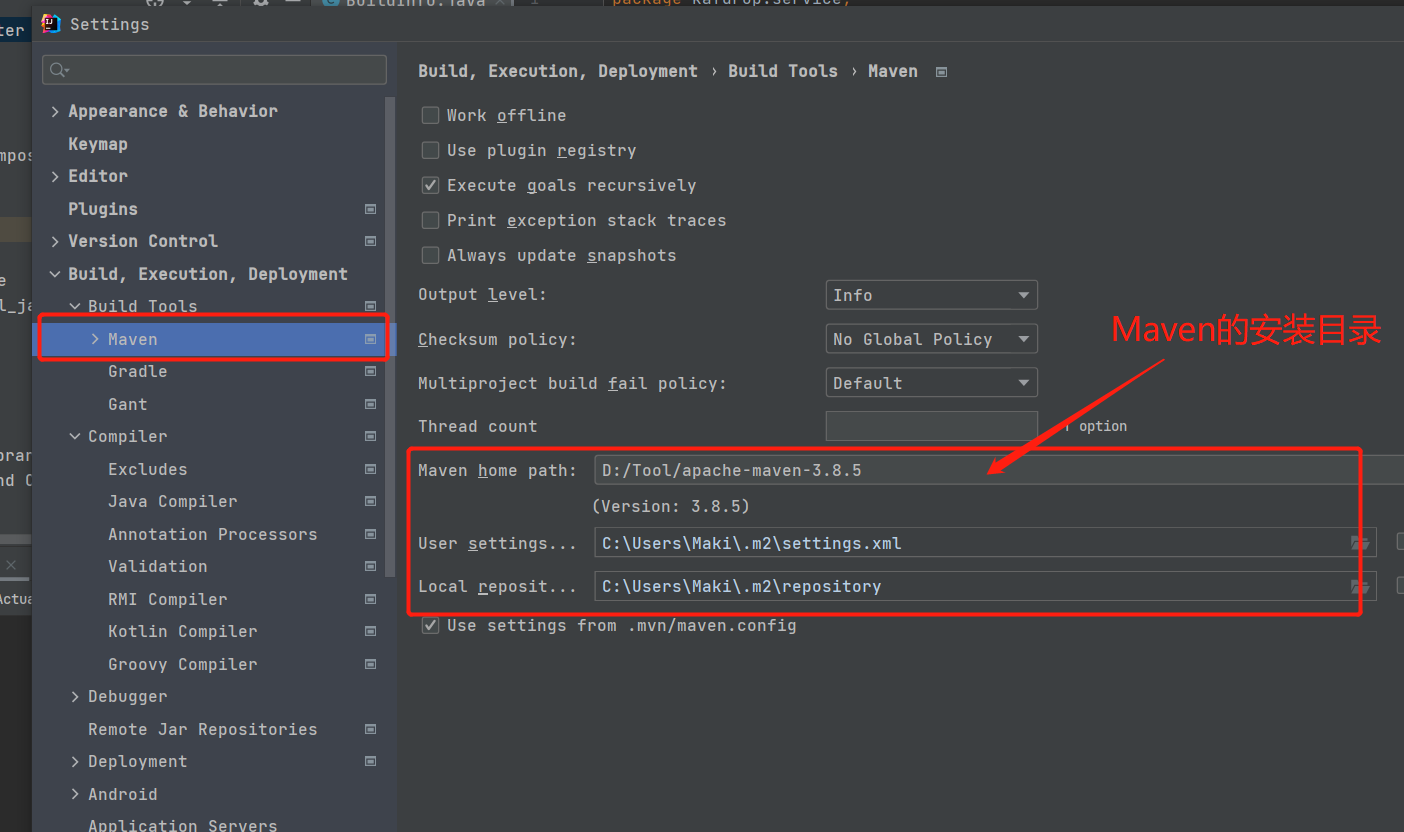
Task: Click the project-level icon beside Validation
Action: pyautogui.click(x=371, y=566)
